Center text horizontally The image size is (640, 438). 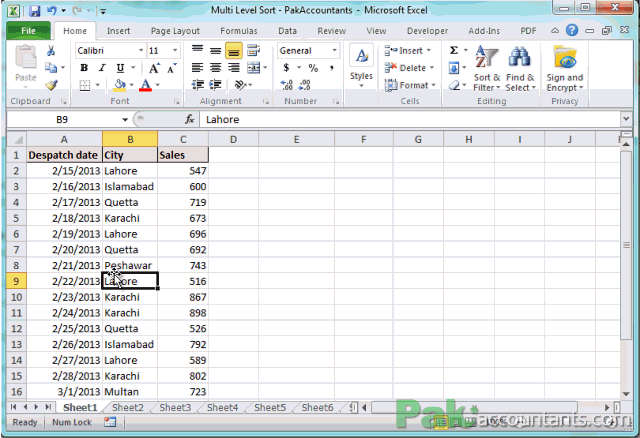216,68
